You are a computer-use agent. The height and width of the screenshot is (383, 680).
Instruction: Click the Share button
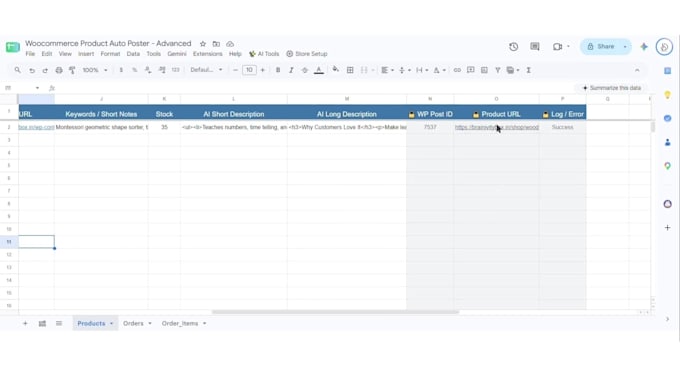click(601, 46)
